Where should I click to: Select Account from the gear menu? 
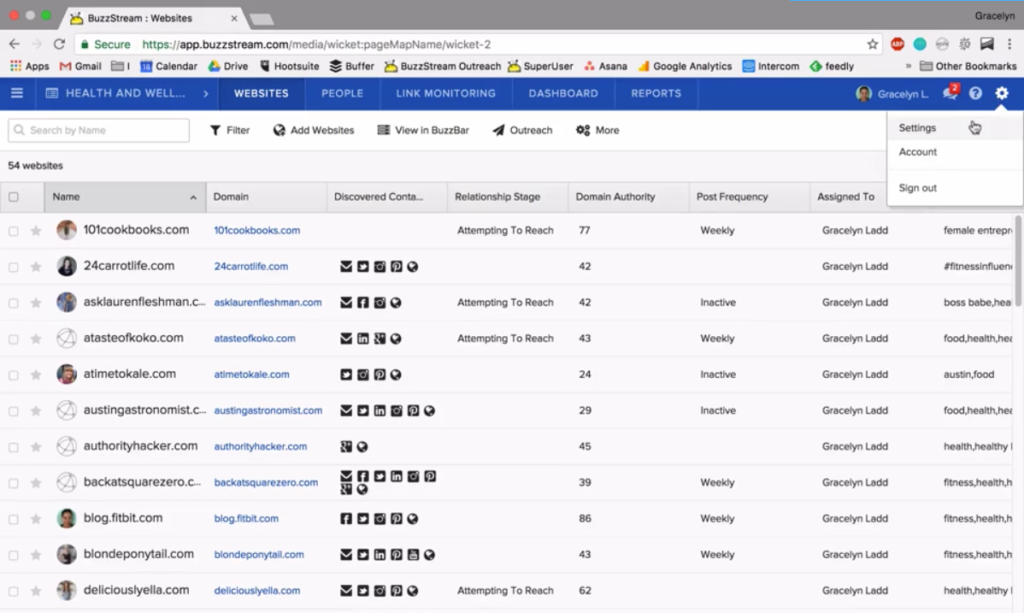point(955,152)
